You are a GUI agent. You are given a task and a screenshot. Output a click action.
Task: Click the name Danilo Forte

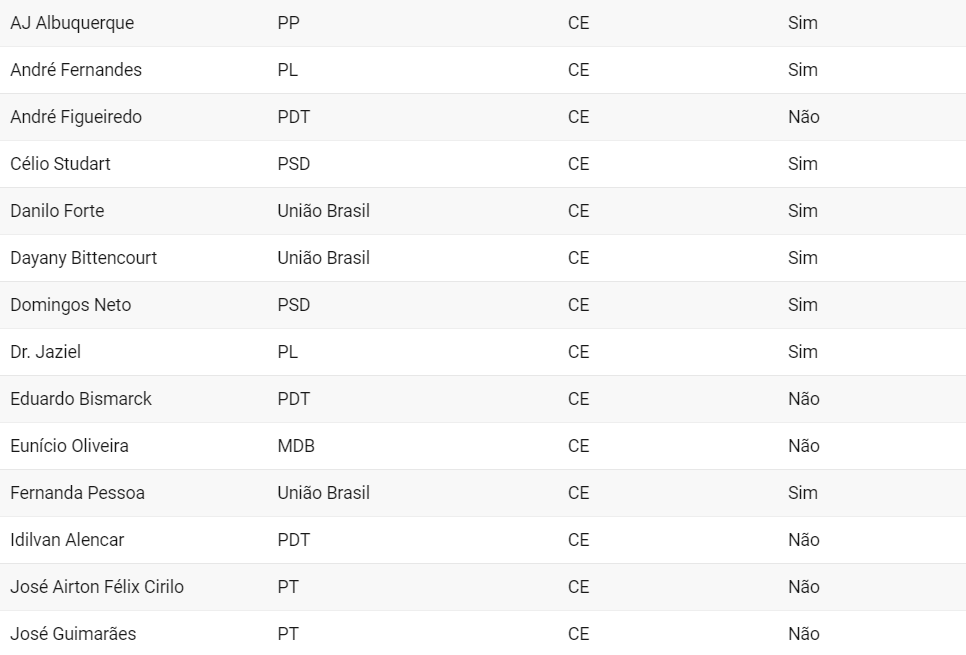[x=57, y=211]
